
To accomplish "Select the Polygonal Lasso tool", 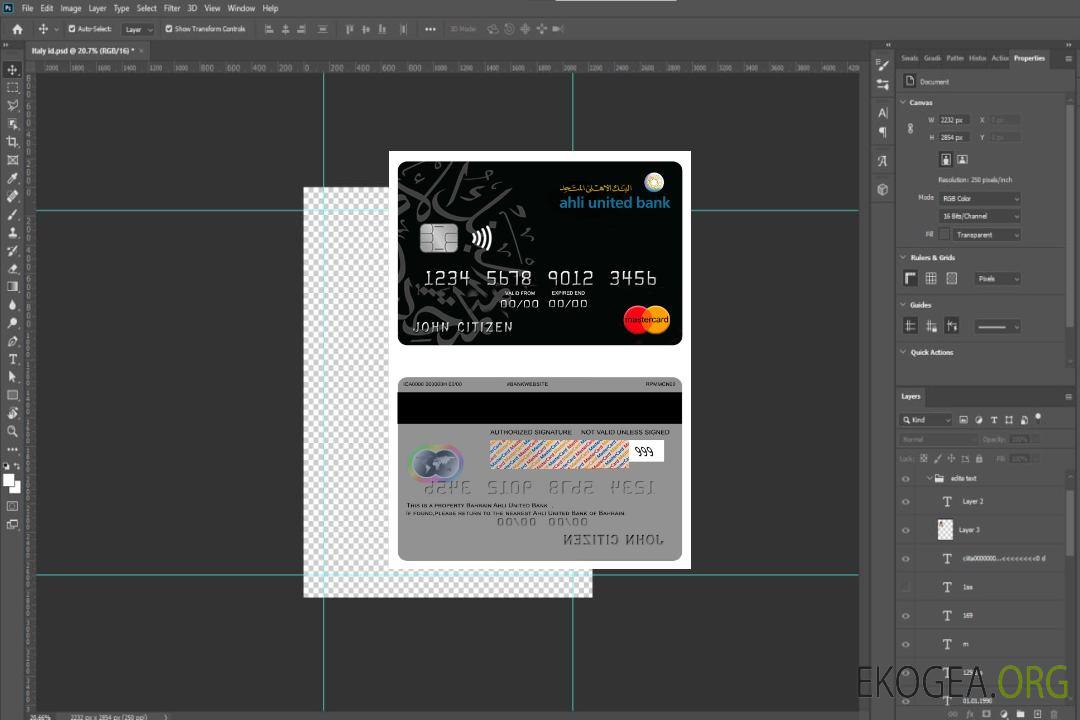I will pos(12,105).
